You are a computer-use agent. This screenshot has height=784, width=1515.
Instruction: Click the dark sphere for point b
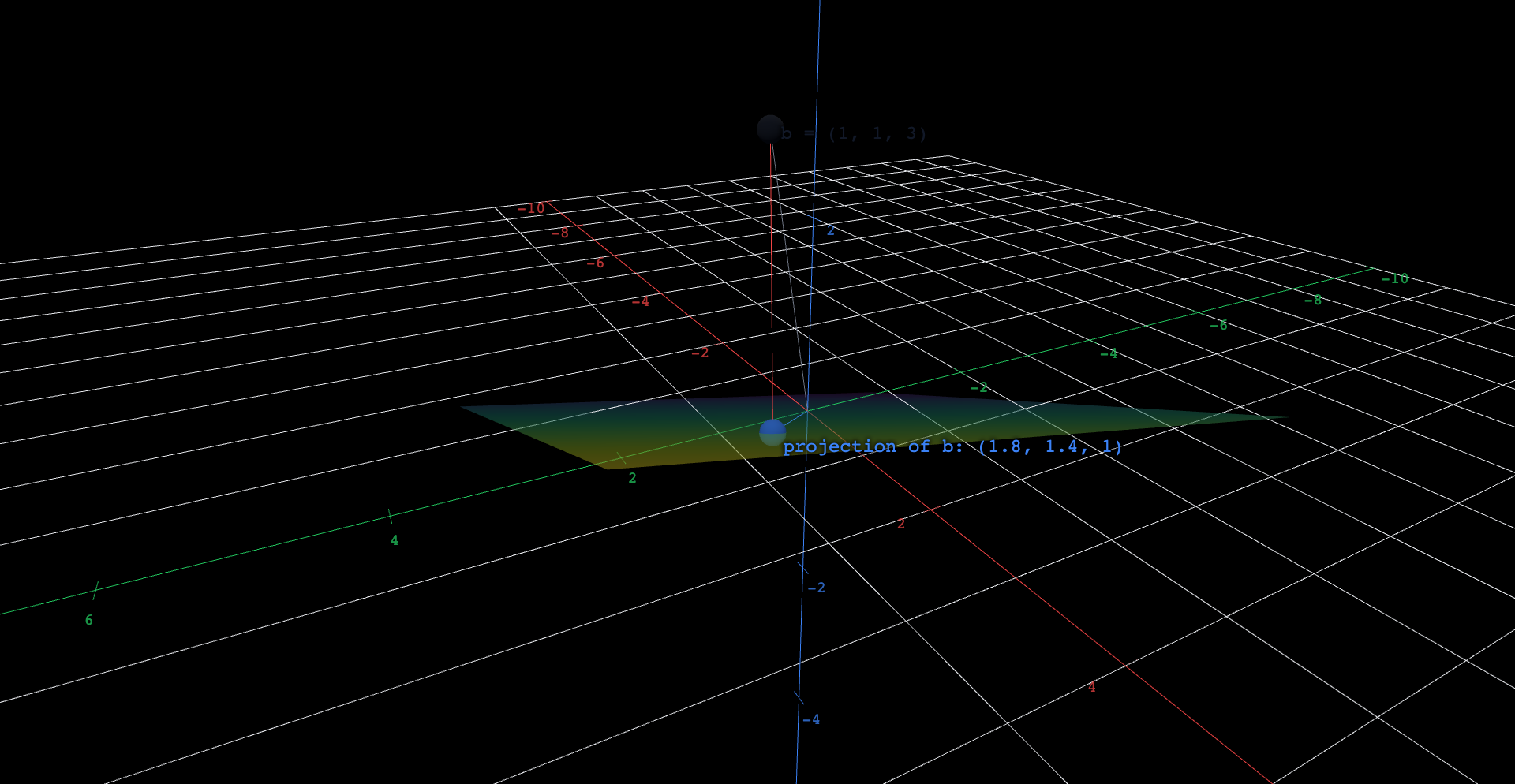point(770,129)
